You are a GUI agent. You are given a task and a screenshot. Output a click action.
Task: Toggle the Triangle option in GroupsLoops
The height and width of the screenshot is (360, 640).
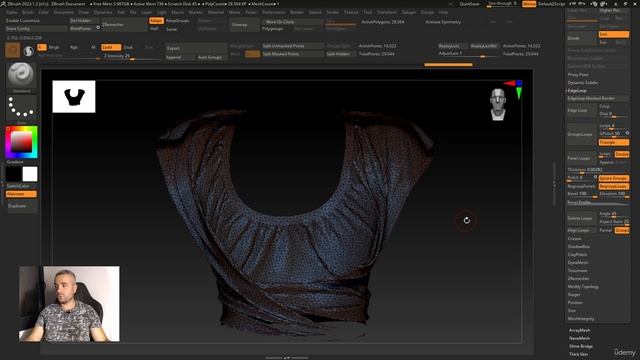pyautogui.click(x=613, y=142)
